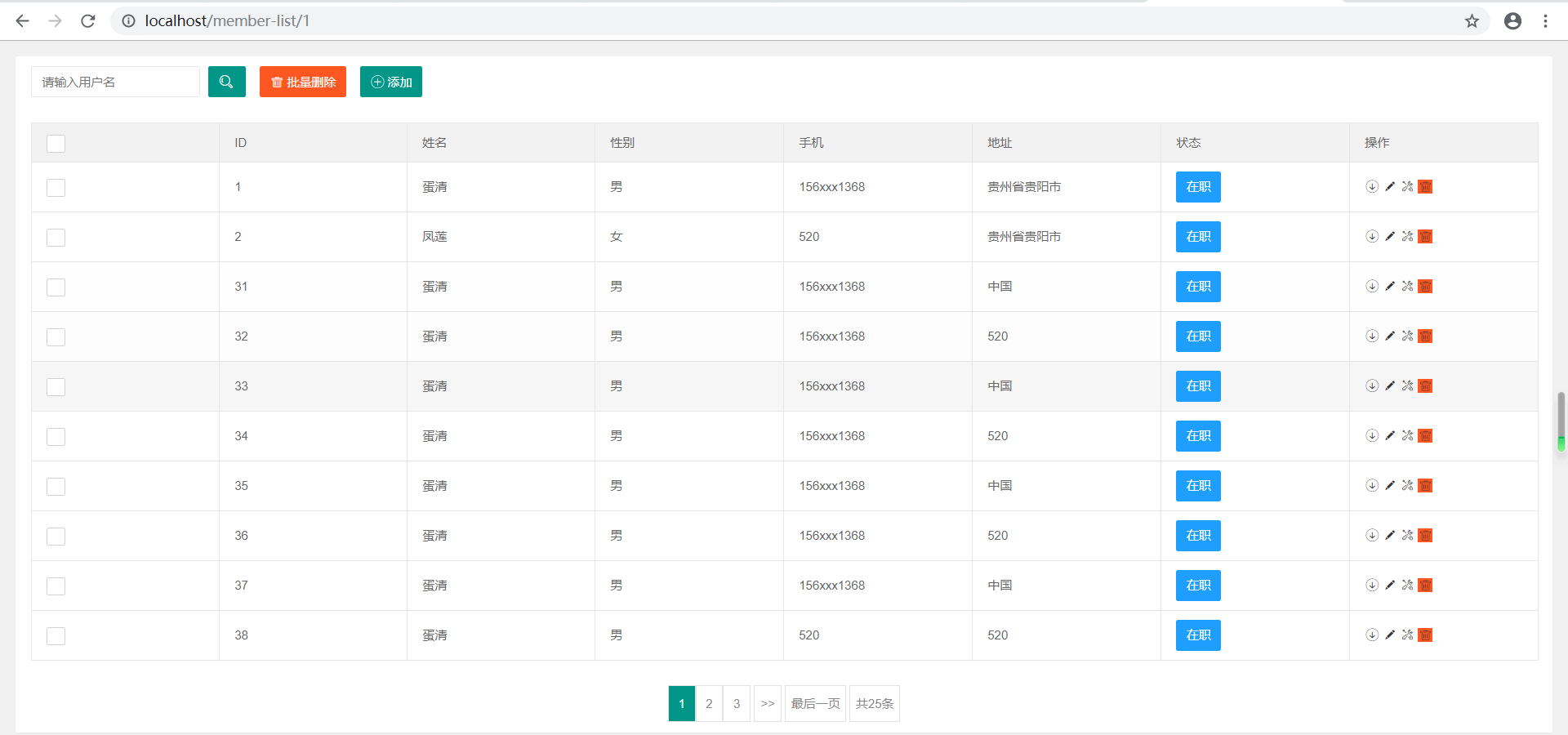Click the download arrow icon for ID 1
The width and height of the screenshot is (1568, 735).
(x=1372, y=186)
